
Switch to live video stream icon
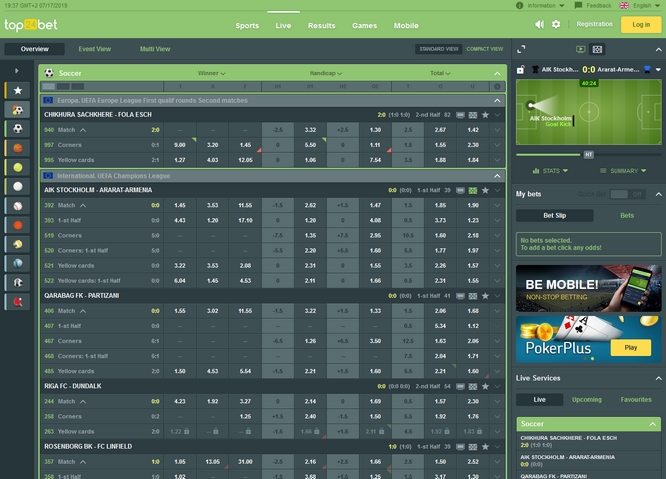[580, 49]
